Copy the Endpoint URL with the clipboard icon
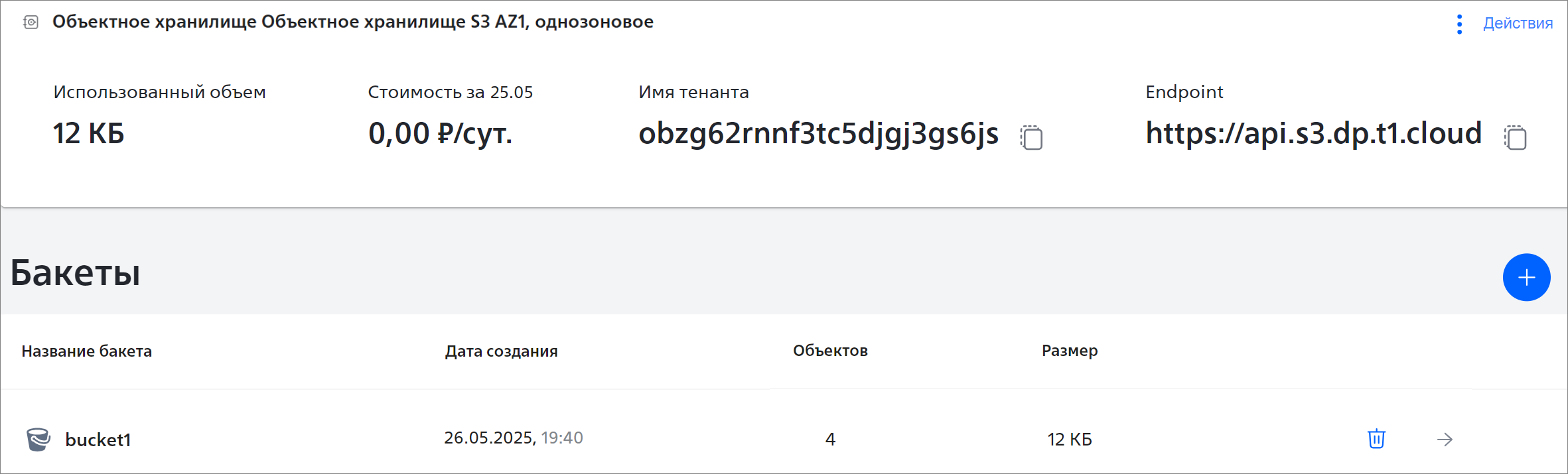This screenshot has height=474, width=1568. [1515, 137]
